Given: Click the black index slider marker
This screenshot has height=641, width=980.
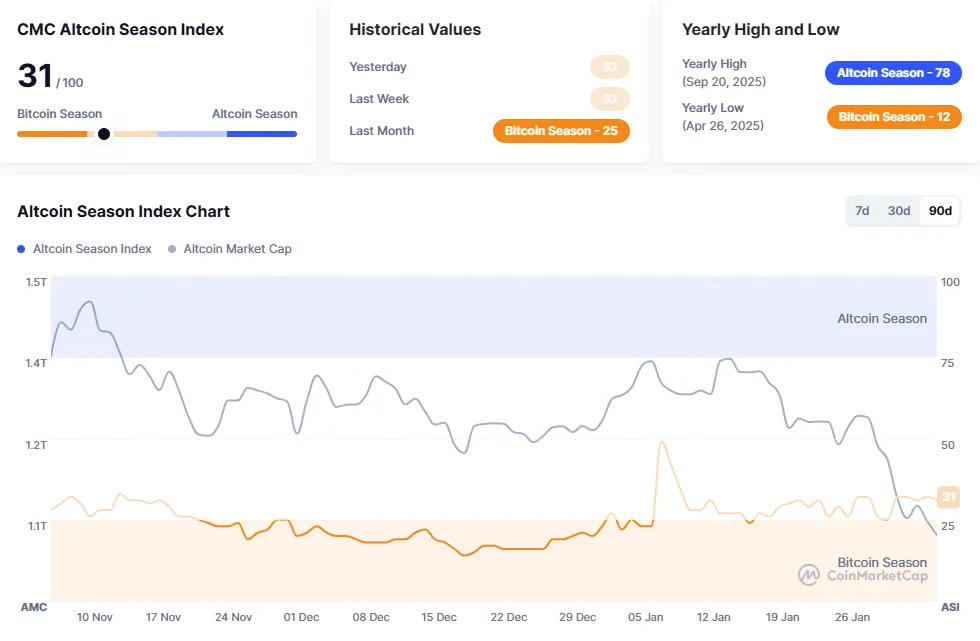Looking at the screenshot, I should [x=104, y=134].
